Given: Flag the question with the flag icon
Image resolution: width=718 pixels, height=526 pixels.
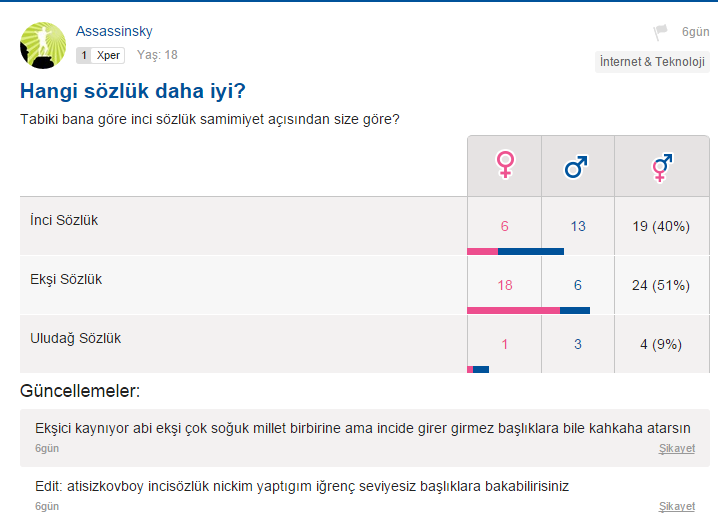Looking at the screenshot, I should [660, 32].
